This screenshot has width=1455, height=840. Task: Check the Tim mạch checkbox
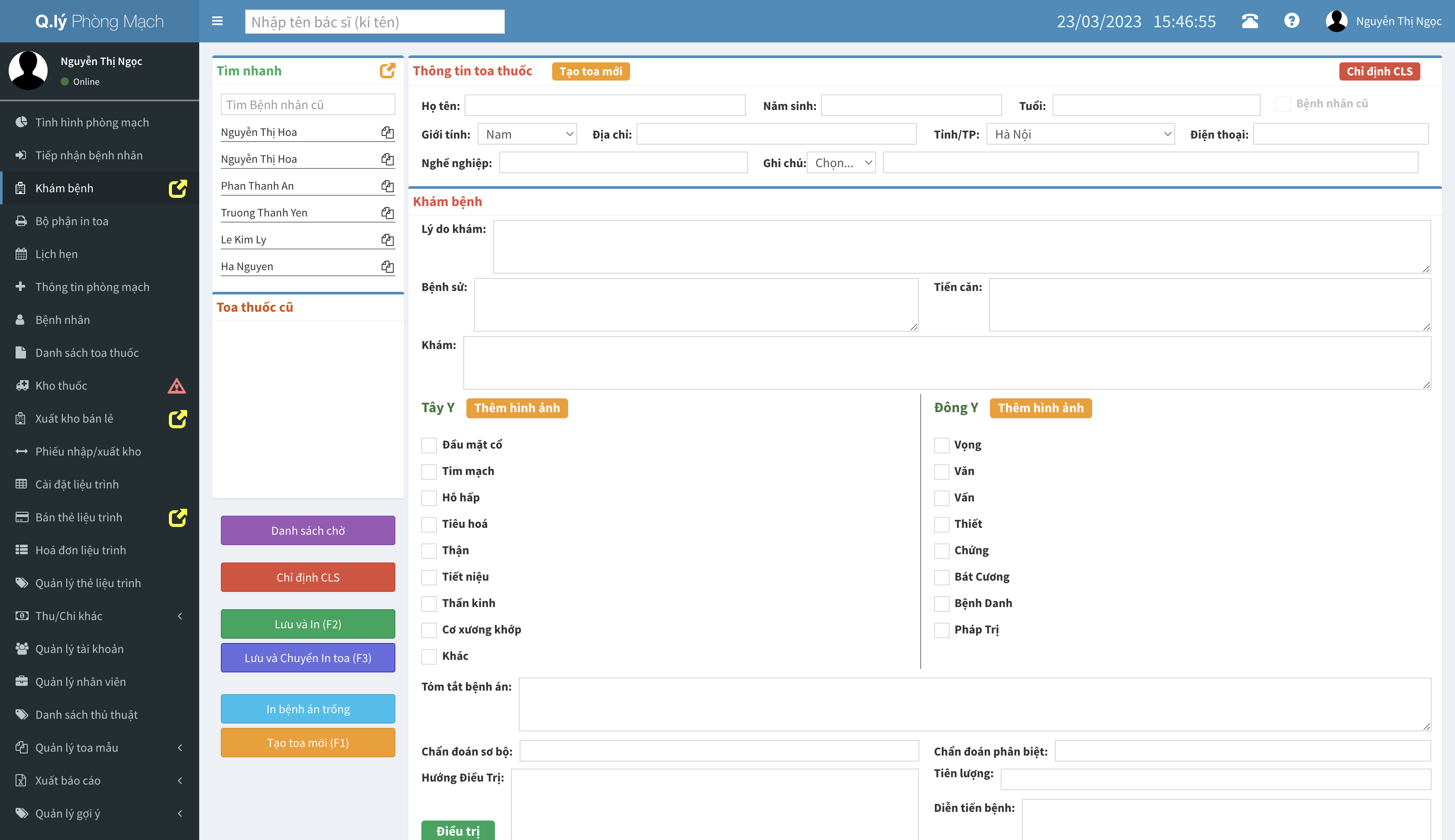[x=429, y=472]
